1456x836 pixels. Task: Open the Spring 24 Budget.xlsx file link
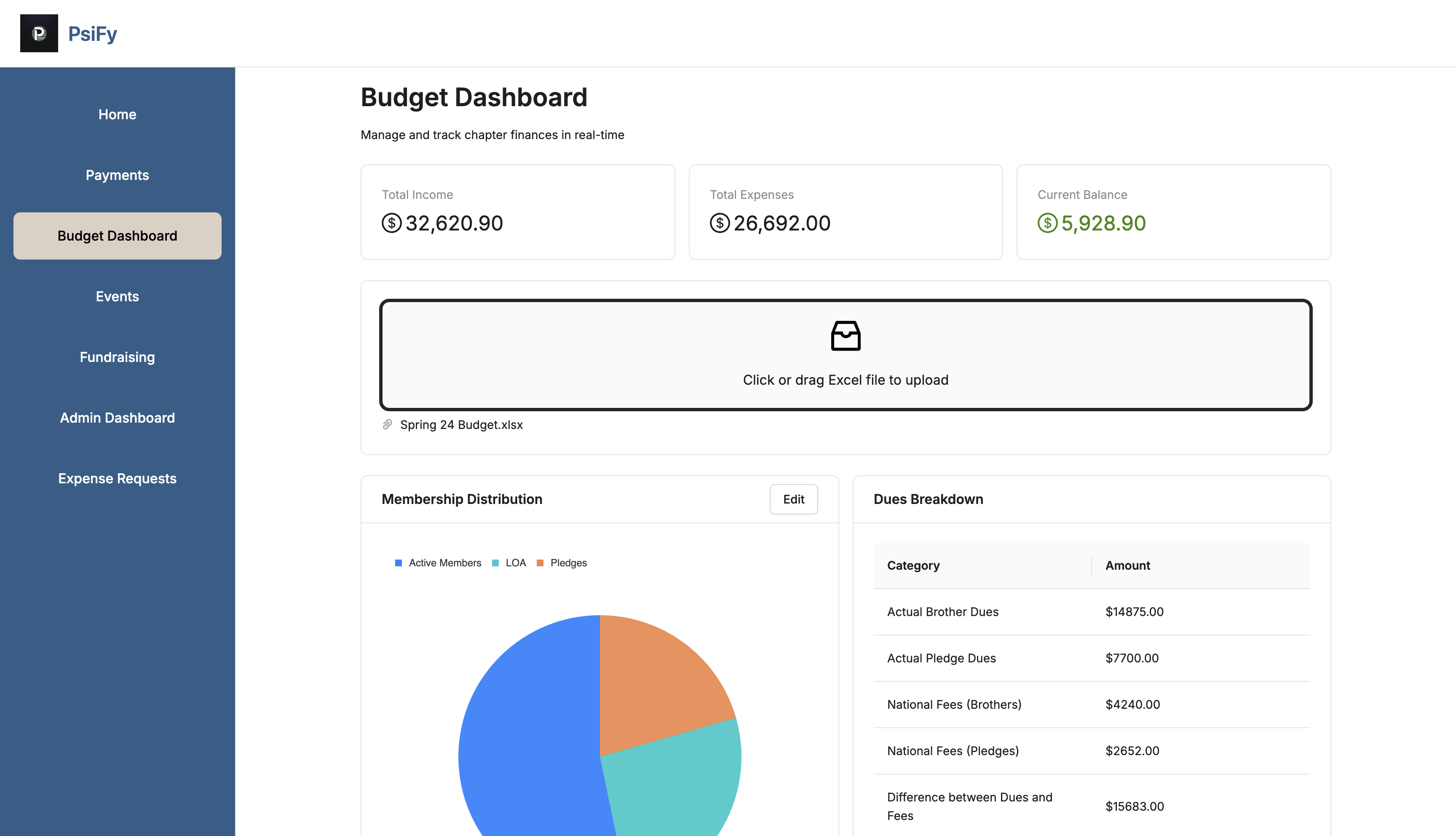(461, 424)
